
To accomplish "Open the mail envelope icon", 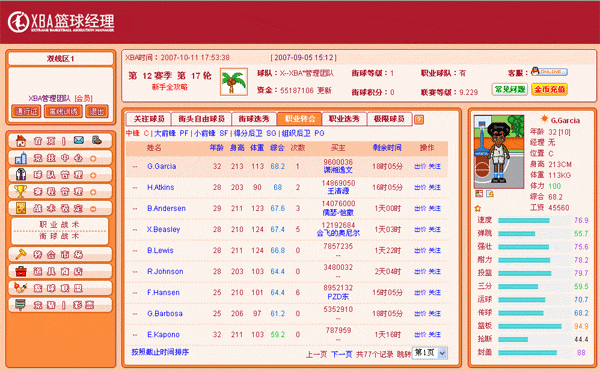I will click(x=79, y=140).
